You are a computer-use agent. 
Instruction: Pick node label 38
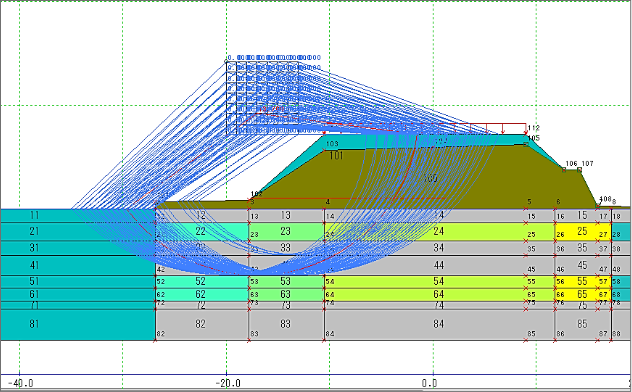click(617, 249)
